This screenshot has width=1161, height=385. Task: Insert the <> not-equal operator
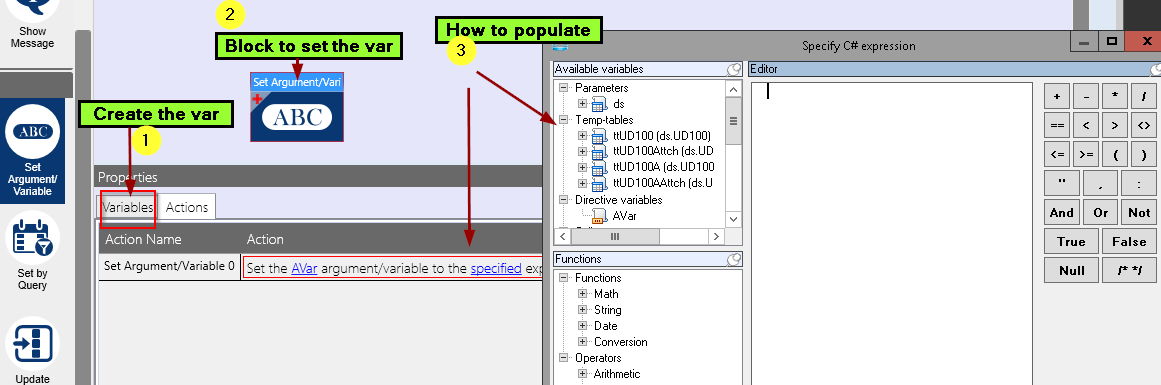point(1144,126)
